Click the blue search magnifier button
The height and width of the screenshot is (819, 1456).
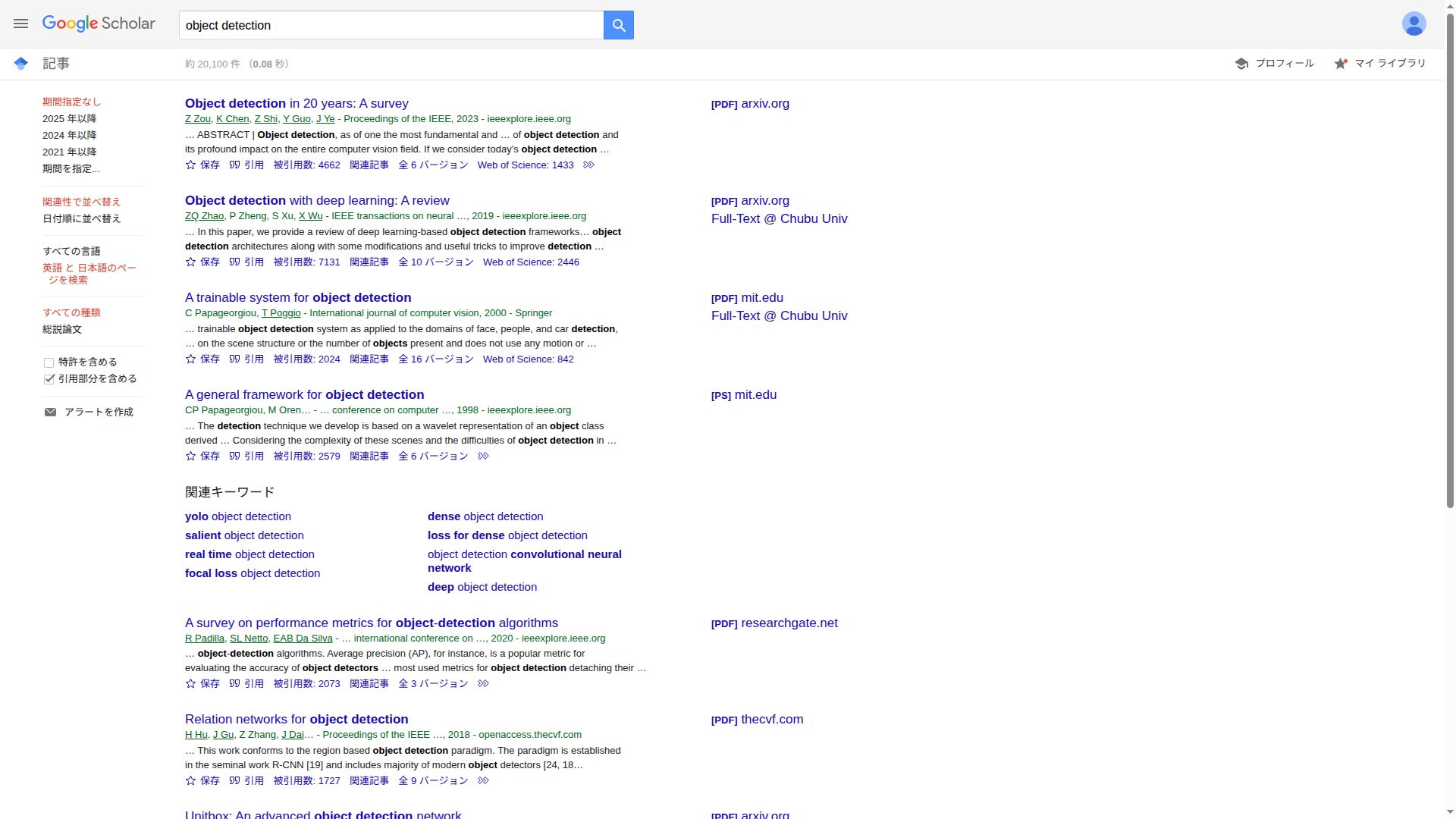(619, 25)
